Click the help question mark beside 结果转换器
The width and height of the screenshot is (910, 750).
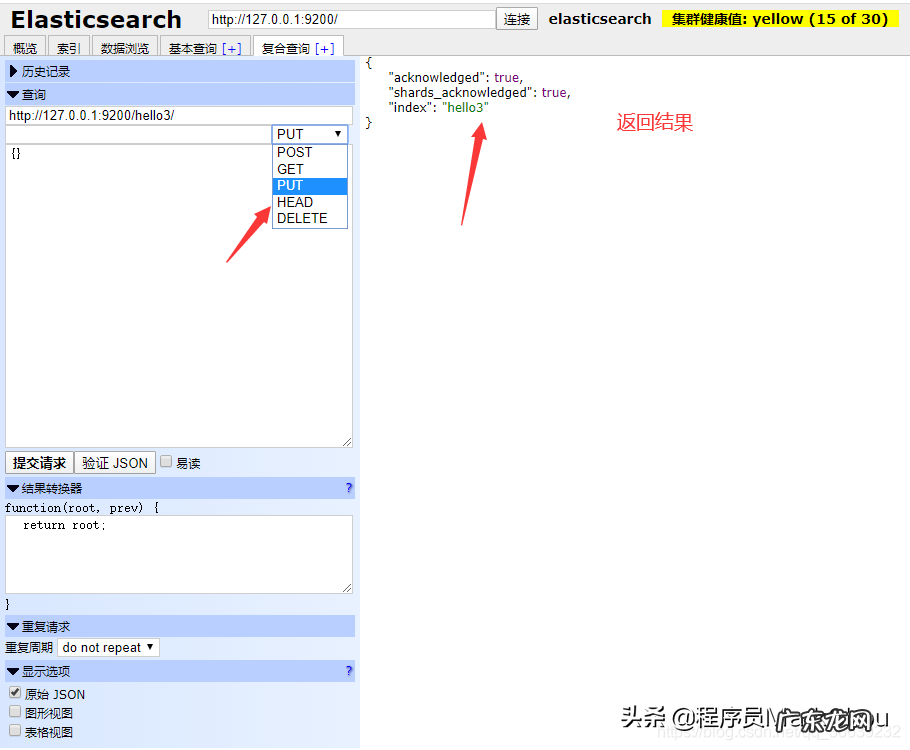349,488
